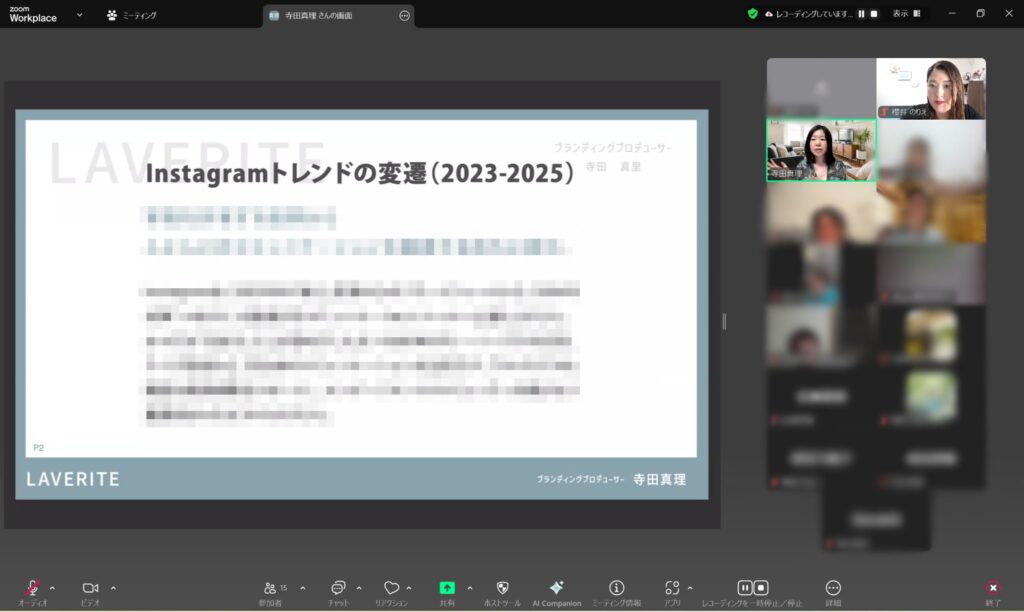Expand chat options chevron

point(359,588)
